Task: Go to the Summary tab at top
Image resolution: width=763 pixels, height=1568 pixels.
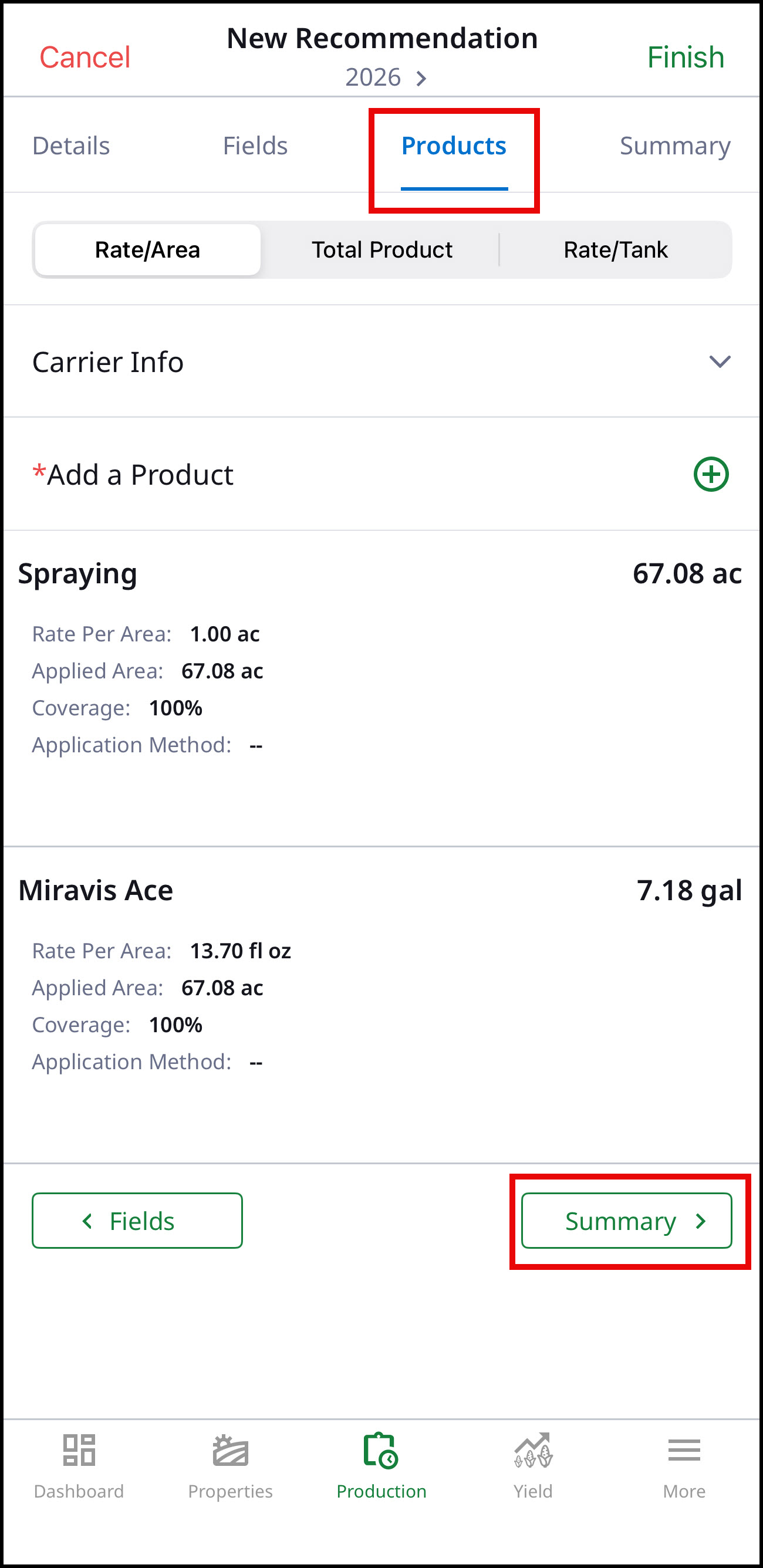Action: point(675,146)
